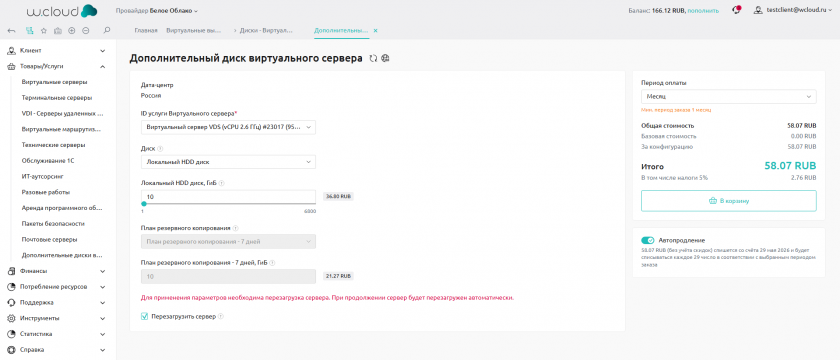Switch to the Виртуальные вы... tab
The width and height of the screenshot is (840, 360).
coord(193,31)
